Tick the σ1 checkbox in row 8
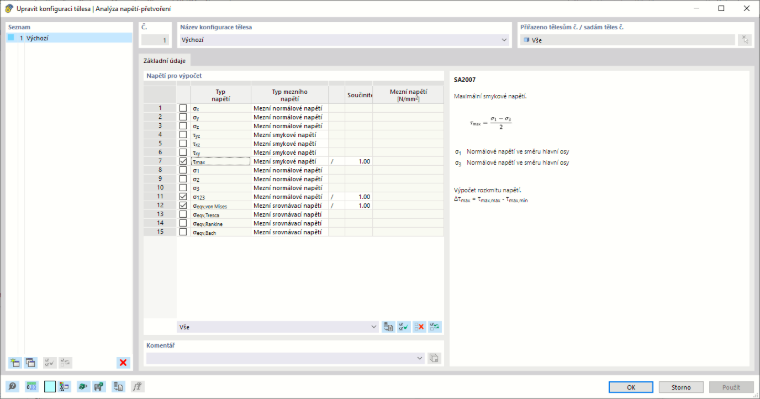 183,170
